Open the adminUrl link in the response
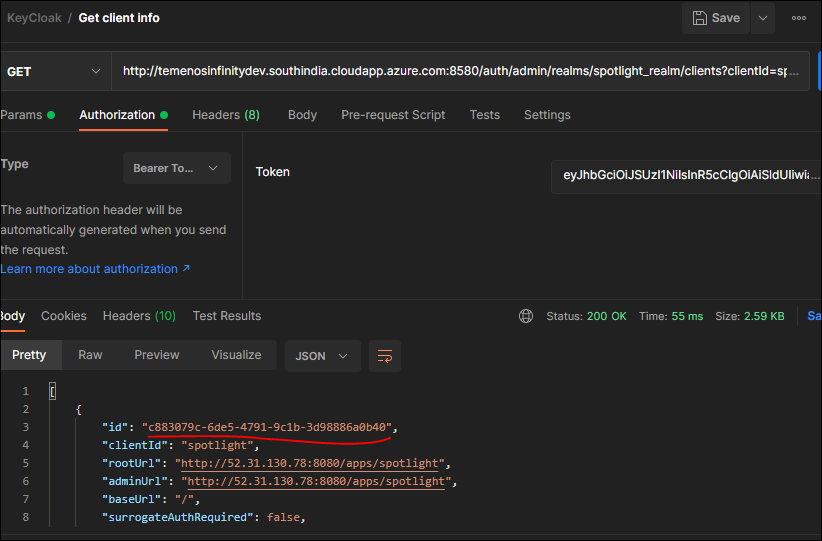This screenshot has height=541, width=822. (316, 481)
